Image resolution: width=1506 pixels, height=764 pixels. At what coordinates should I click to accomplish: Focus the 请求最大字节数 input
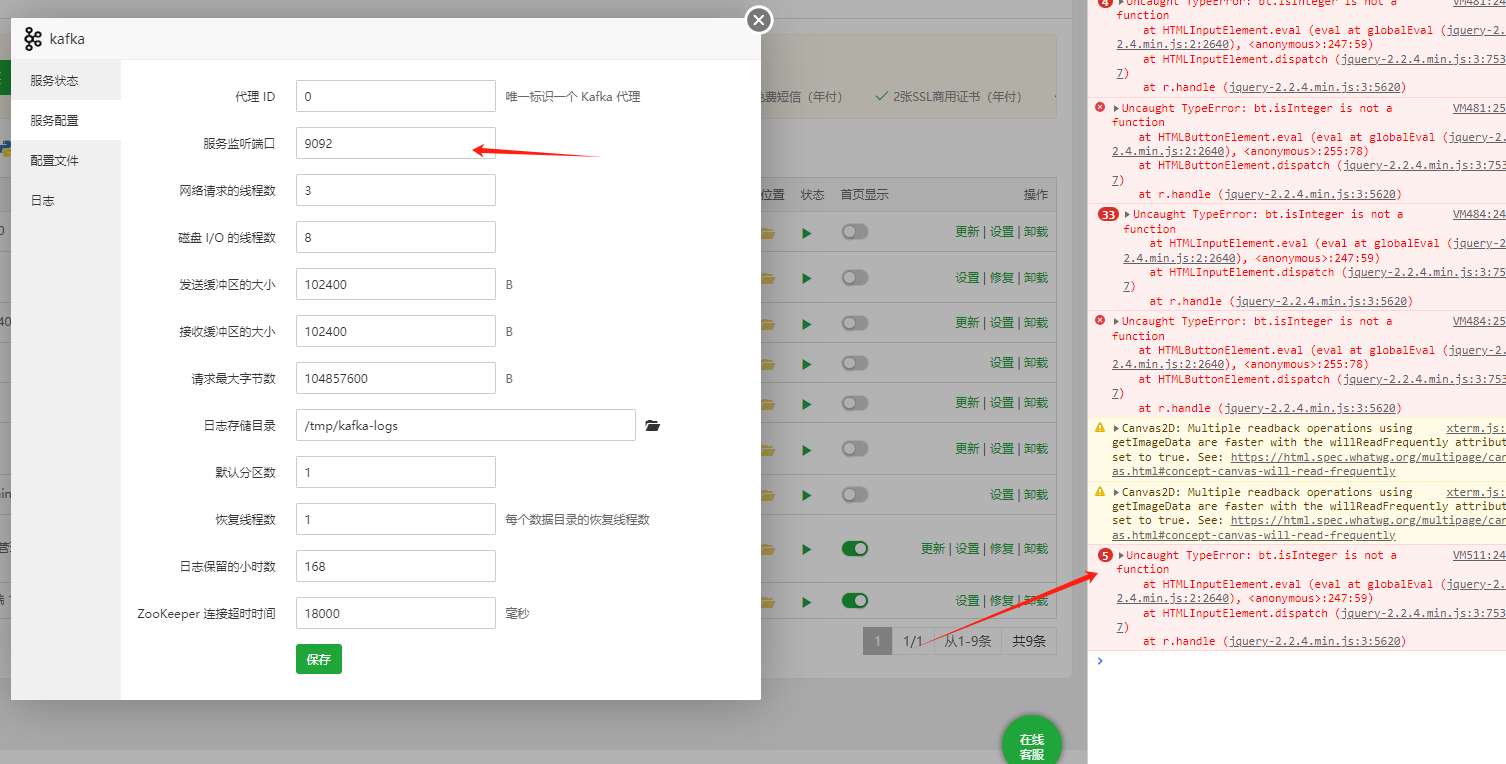396,378
